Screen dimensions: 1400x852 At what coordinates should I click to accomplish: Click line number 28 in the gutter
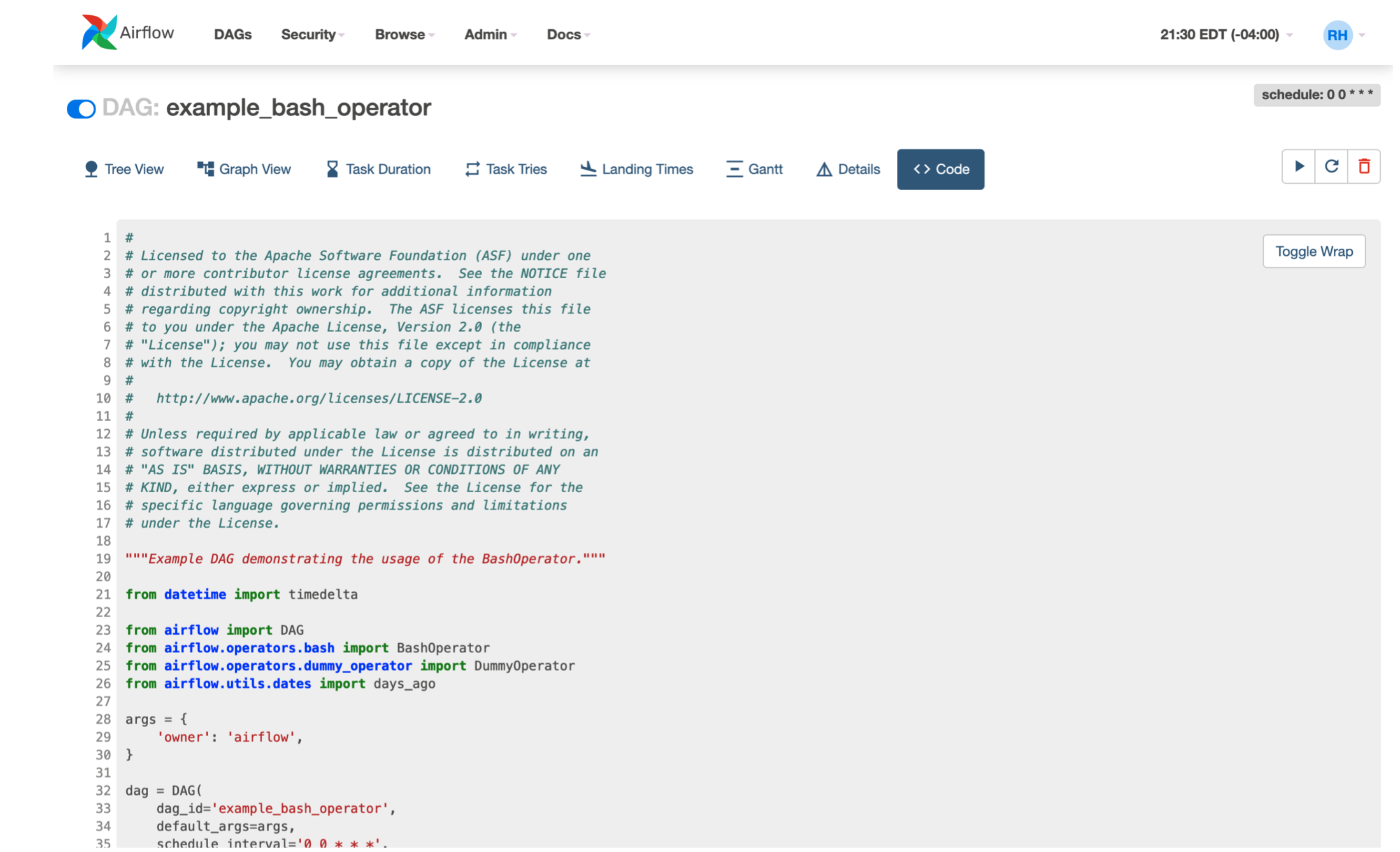pyautogui.click(x=103, y=719)
